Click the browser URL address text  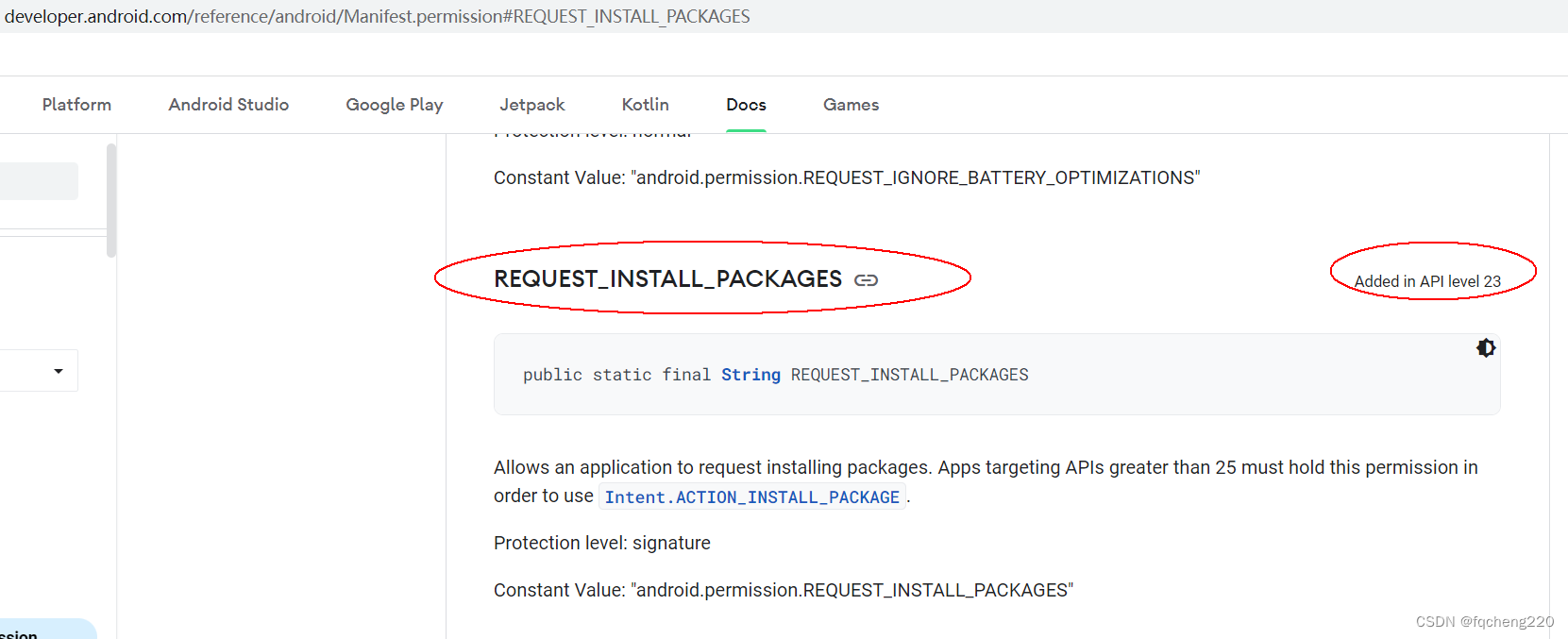(378, 16)
